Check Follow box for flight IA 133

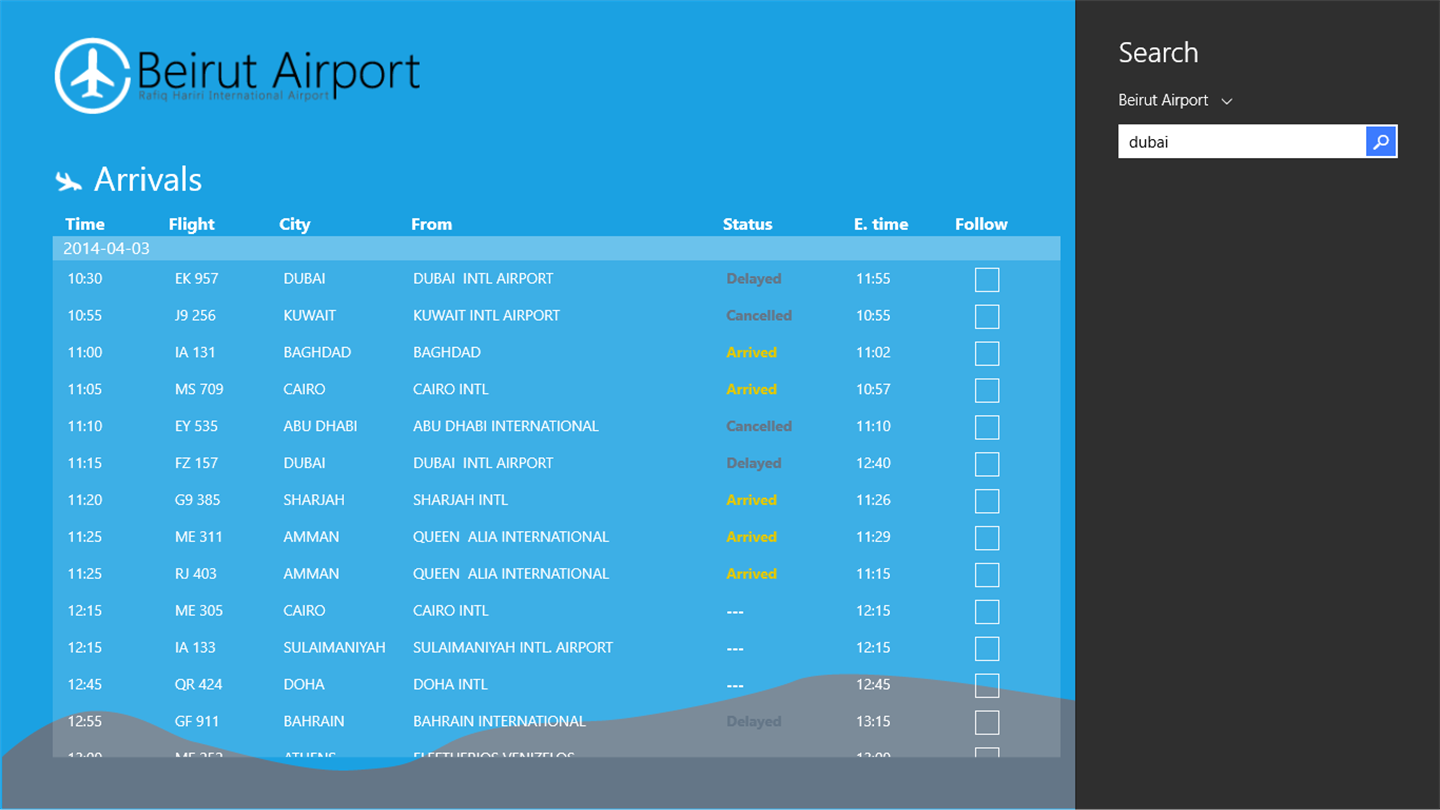987,649
